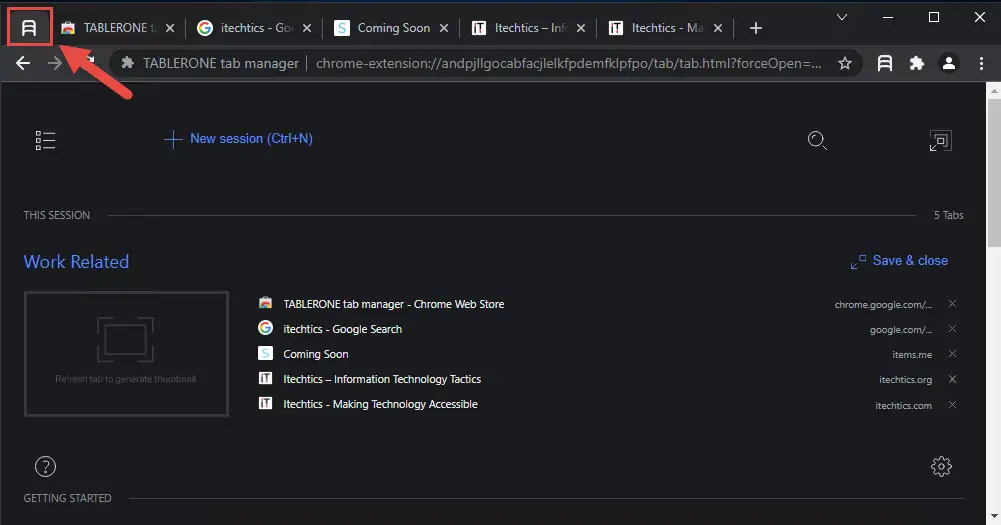Close the Coming Soon browser tab
The image size is (1001, 525).
click(444, 28)
